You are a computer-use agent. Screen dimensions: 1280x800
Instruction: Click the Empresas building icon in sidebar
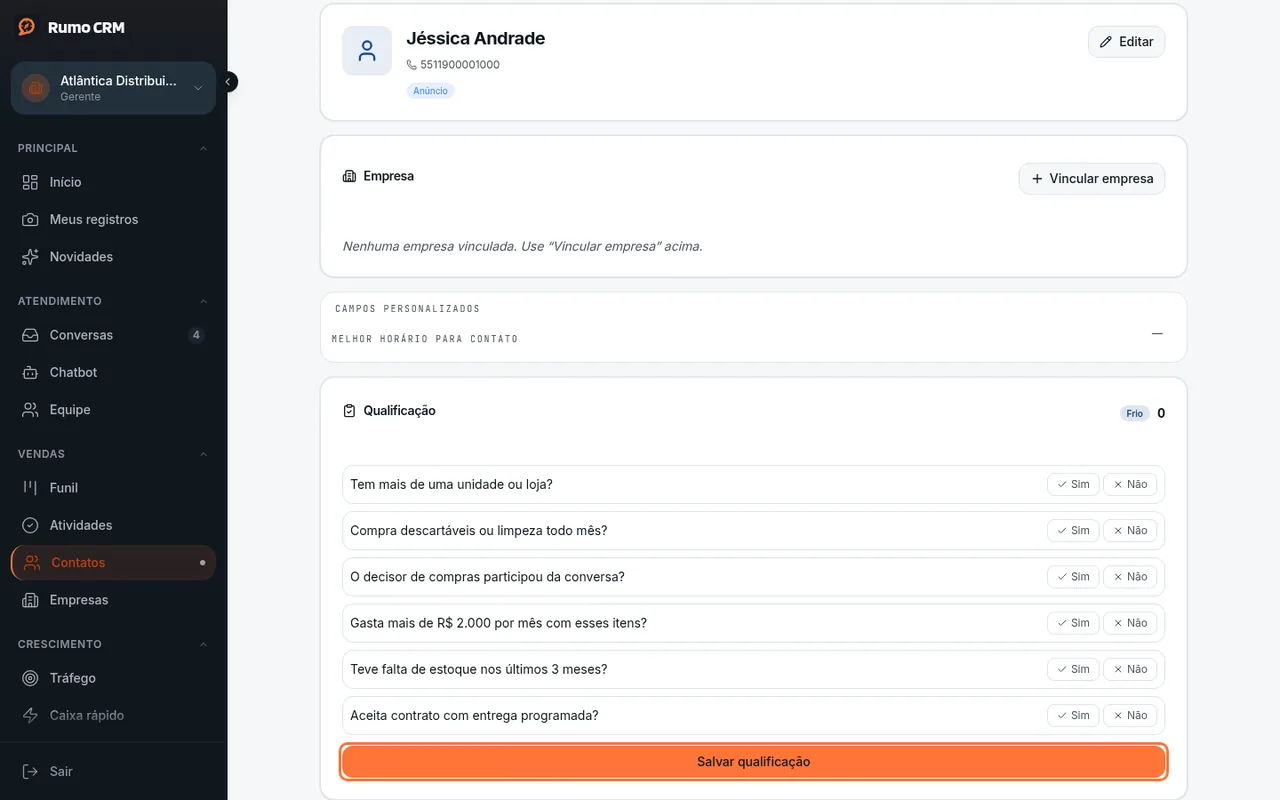click(x=31, y=600)
